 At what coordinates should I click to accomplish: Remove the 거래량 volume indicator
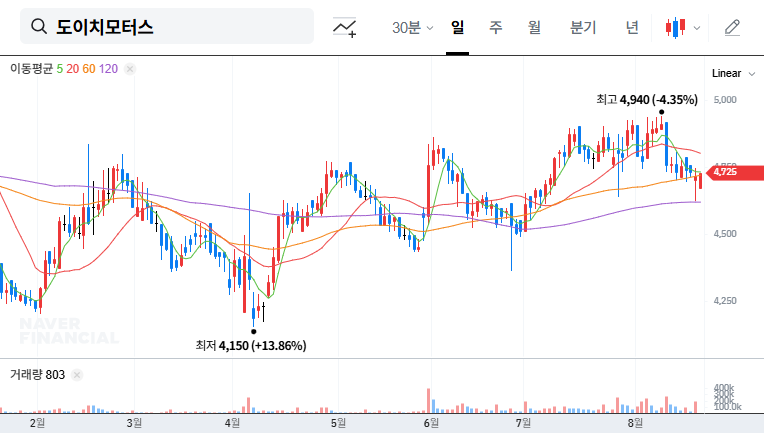[x=77, y=375]
